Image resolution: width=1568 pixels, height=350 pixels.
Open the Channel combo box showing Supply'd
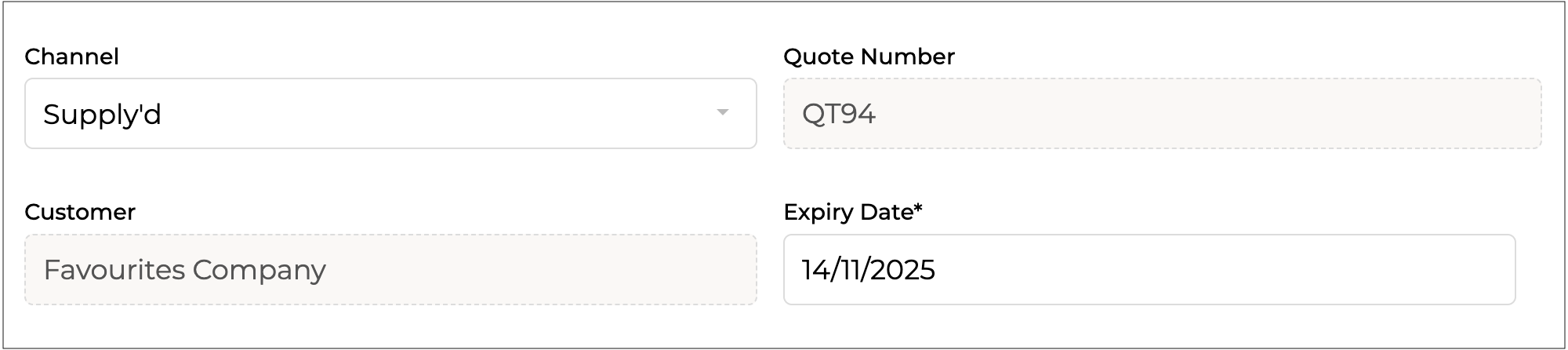coord(390,113)
